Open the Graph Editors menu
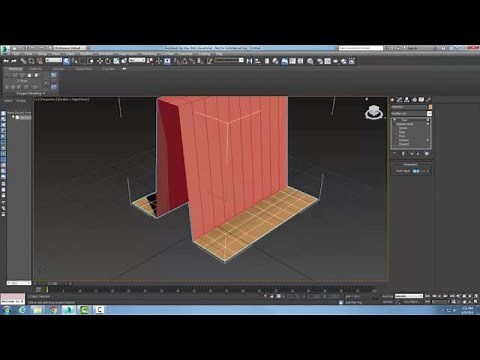This screenshot has width=480, height=360. coord(128,54)
